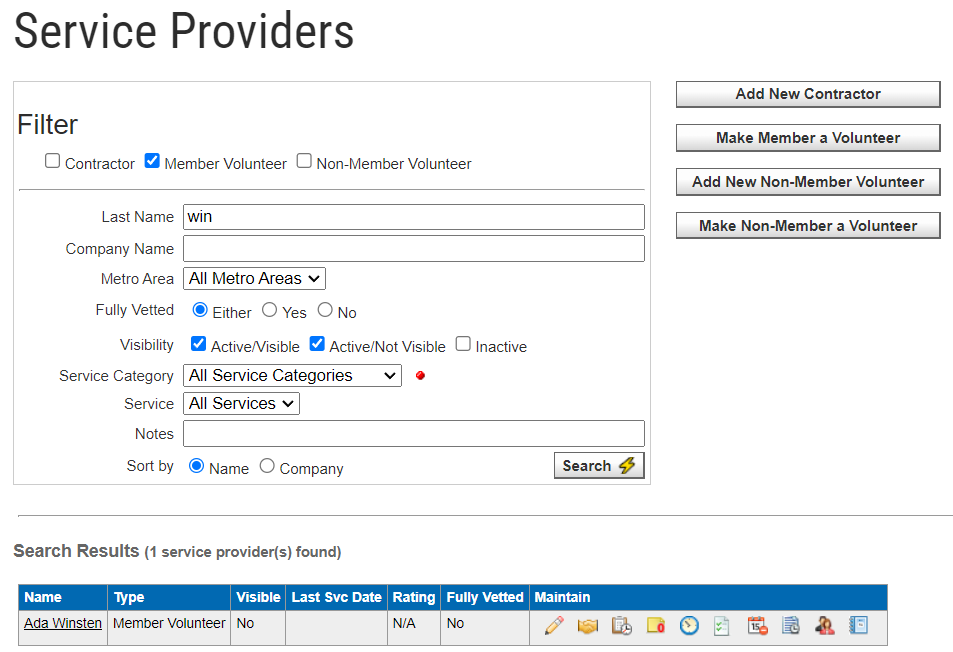Viewport: 953px width, 652px height.
Task: Click the pencil edit icon for Ada Winsten
Action: (x=554, y=625)
